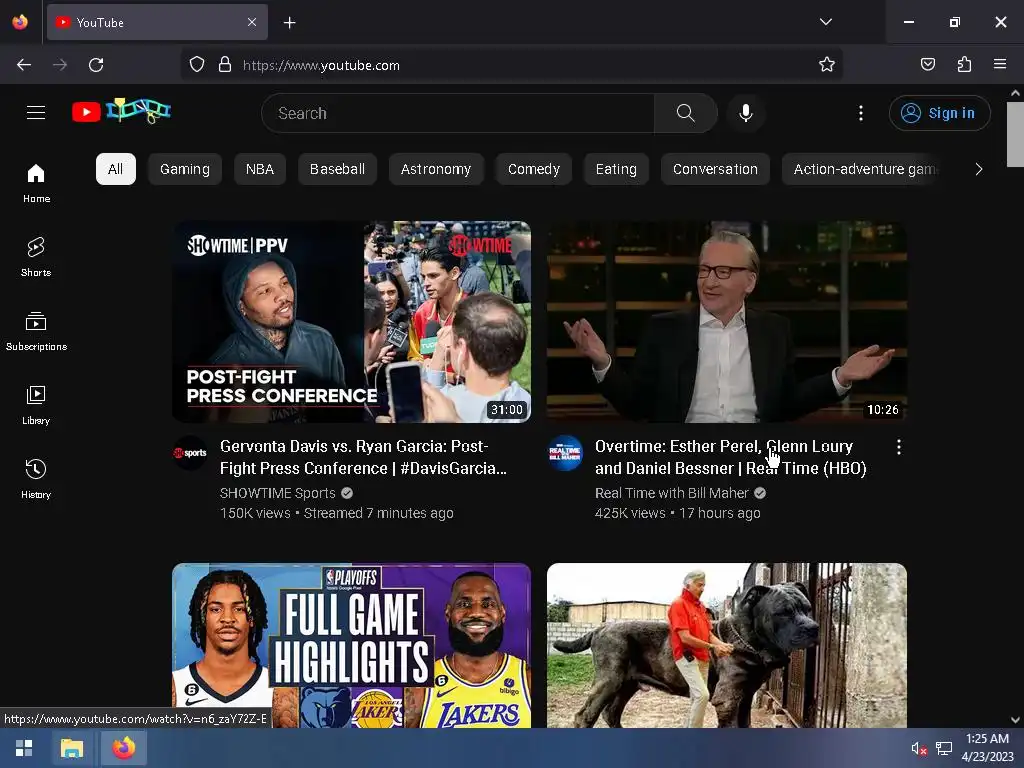Open File Explorer from taskbar
The height and width of the screenshot is (768, 1024).
(72, 748)
